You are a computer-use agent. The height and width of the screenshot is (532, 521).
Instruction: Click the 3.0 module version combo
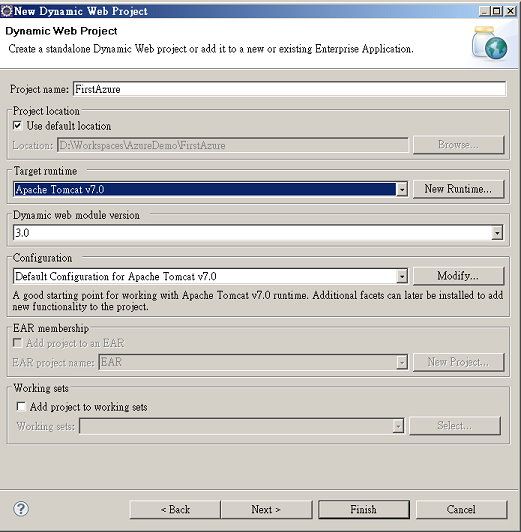258,233
